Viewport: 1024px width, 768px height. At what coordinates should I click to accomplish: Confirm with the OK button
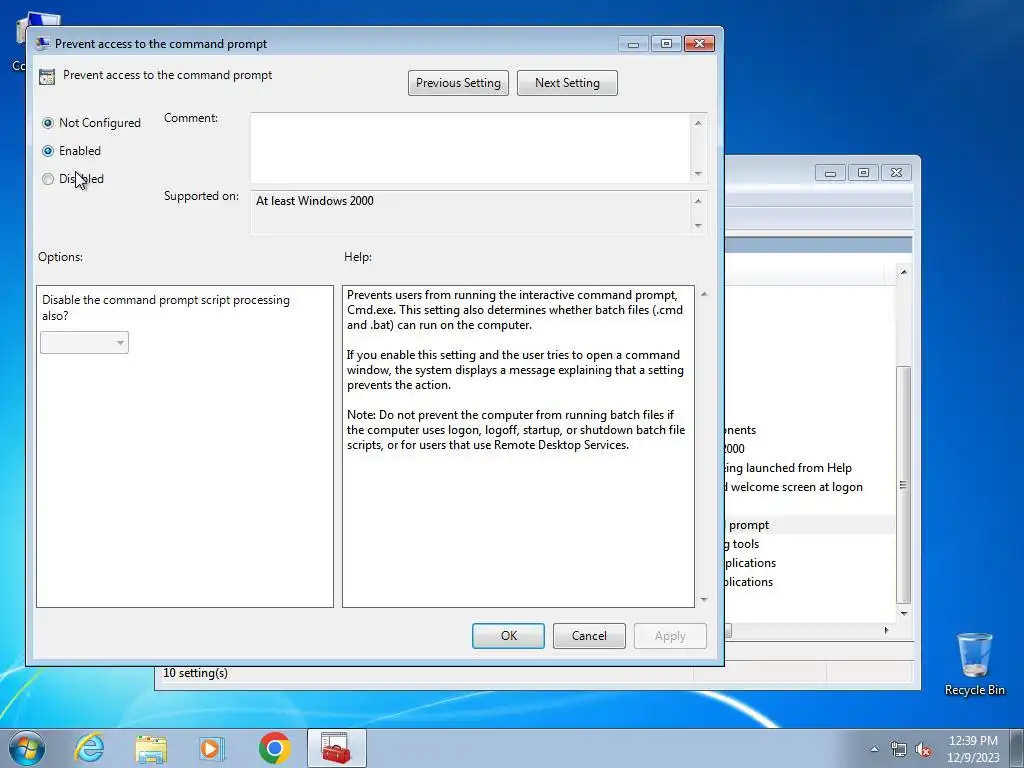508,635
